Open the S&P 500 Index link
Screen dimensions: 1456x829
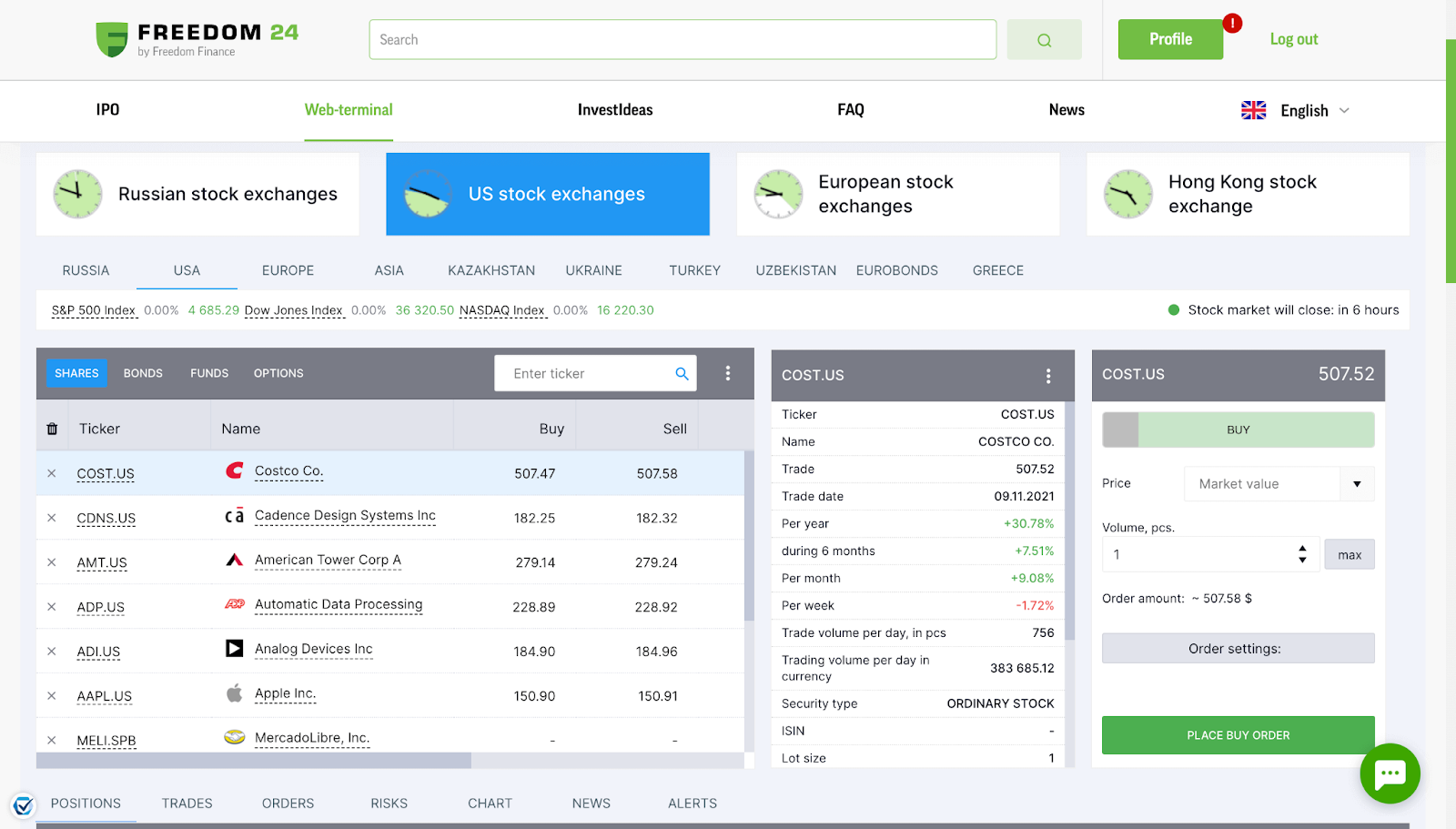[94, 310]
